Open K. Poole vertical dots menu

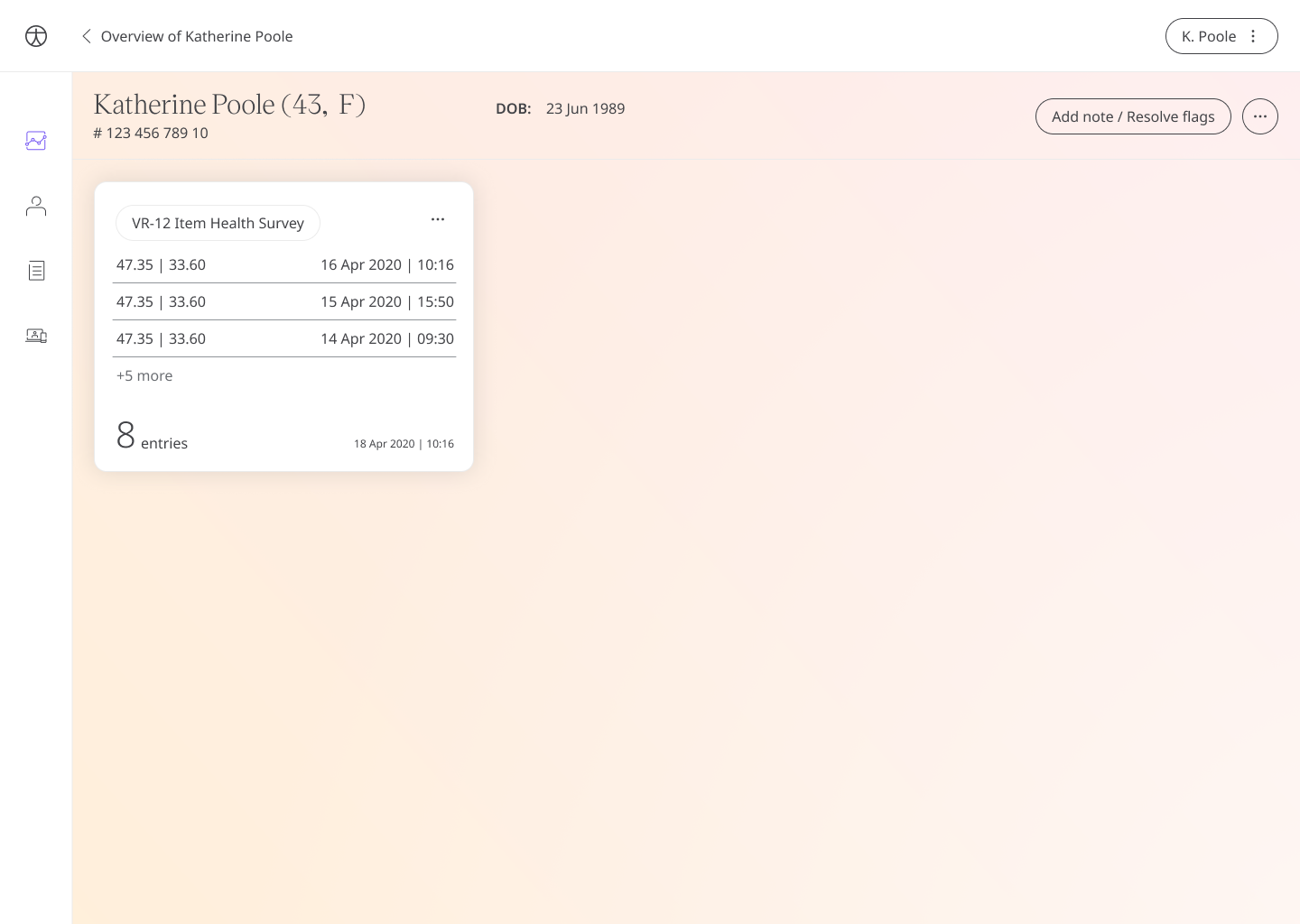[1253, 36]
